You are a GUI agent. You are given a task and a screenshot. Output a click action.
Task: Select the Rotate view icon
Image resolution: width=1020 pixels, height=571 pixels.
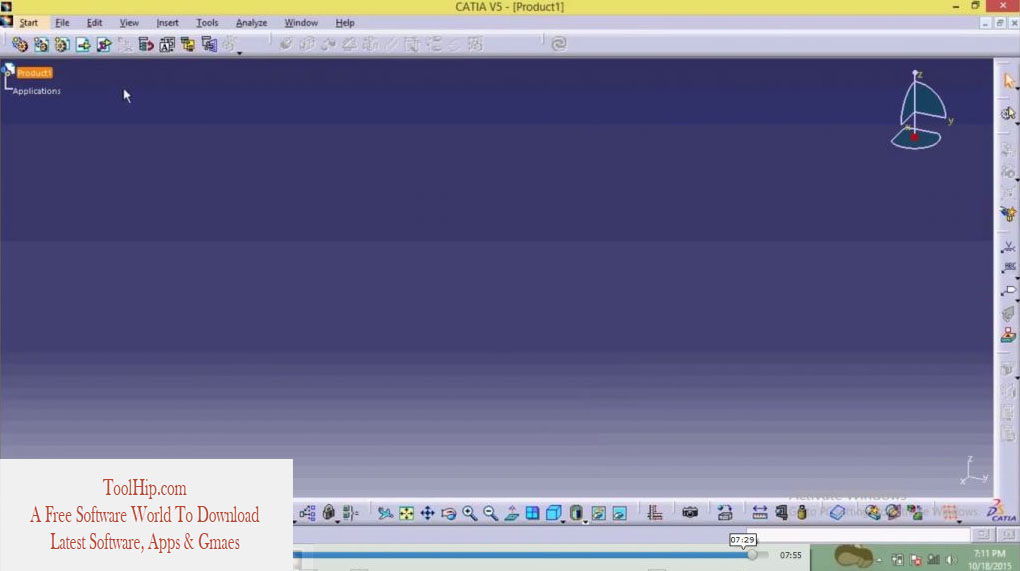coord(448,513)
